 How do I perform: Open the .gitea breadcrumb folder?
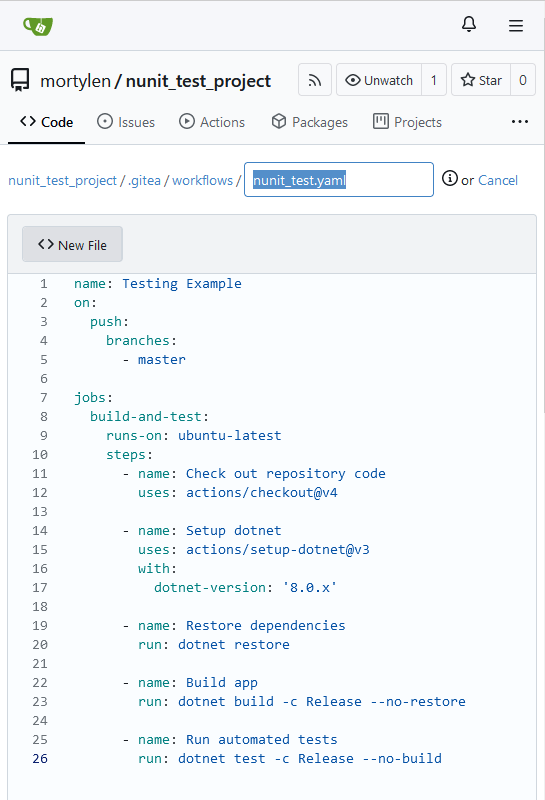tap(144, 181)
